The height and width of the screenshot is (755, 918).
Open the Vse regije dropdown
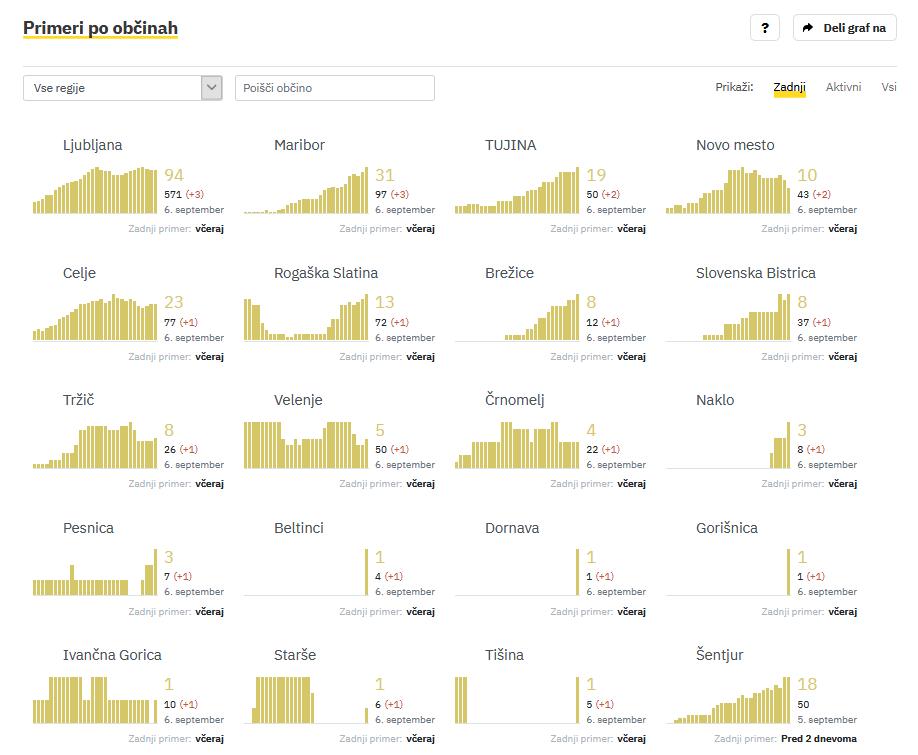pos(112,88)
